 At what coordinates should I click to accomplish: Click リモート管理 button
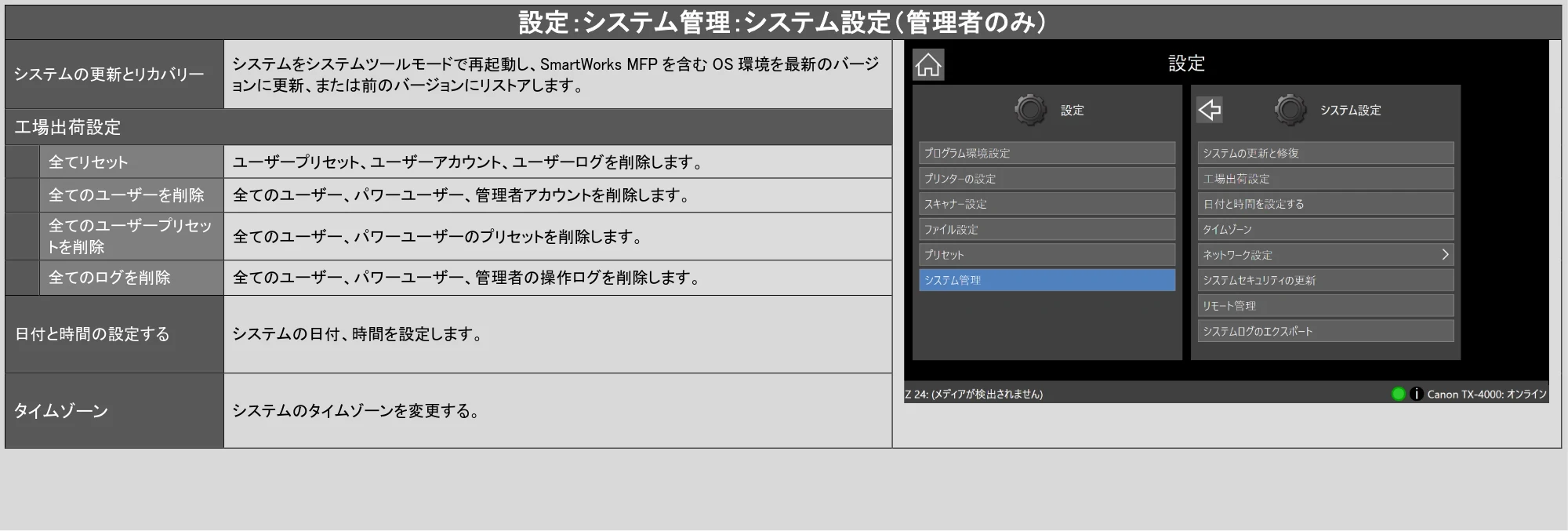[1325, 306]
